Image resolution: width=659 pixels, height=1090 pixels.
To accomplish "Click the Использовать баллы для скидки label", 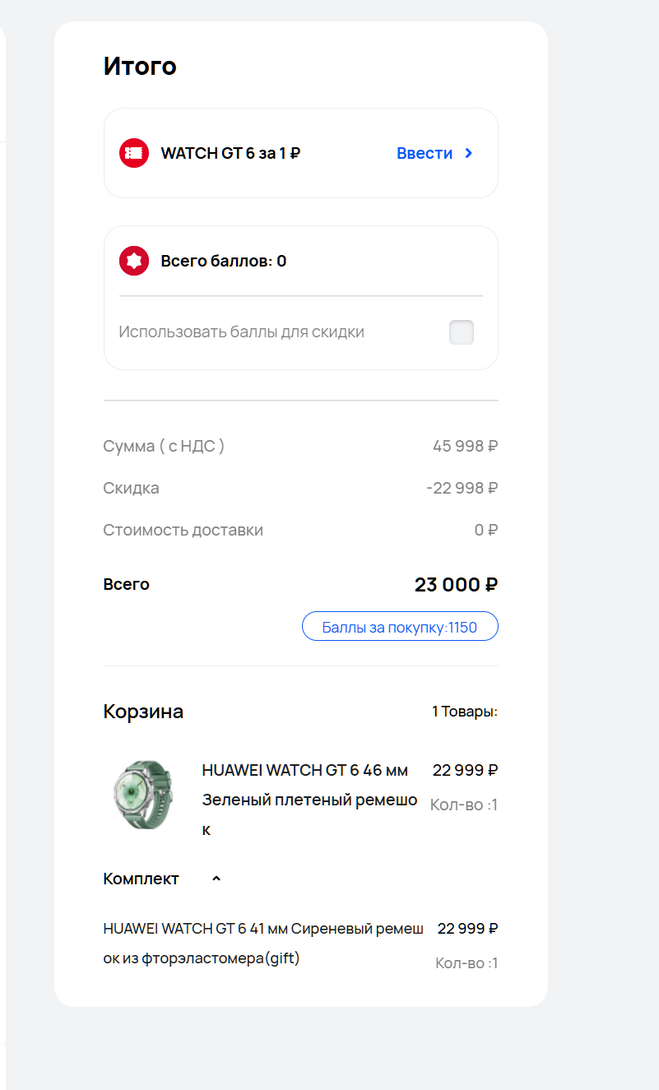I will (x=241, y=332).
